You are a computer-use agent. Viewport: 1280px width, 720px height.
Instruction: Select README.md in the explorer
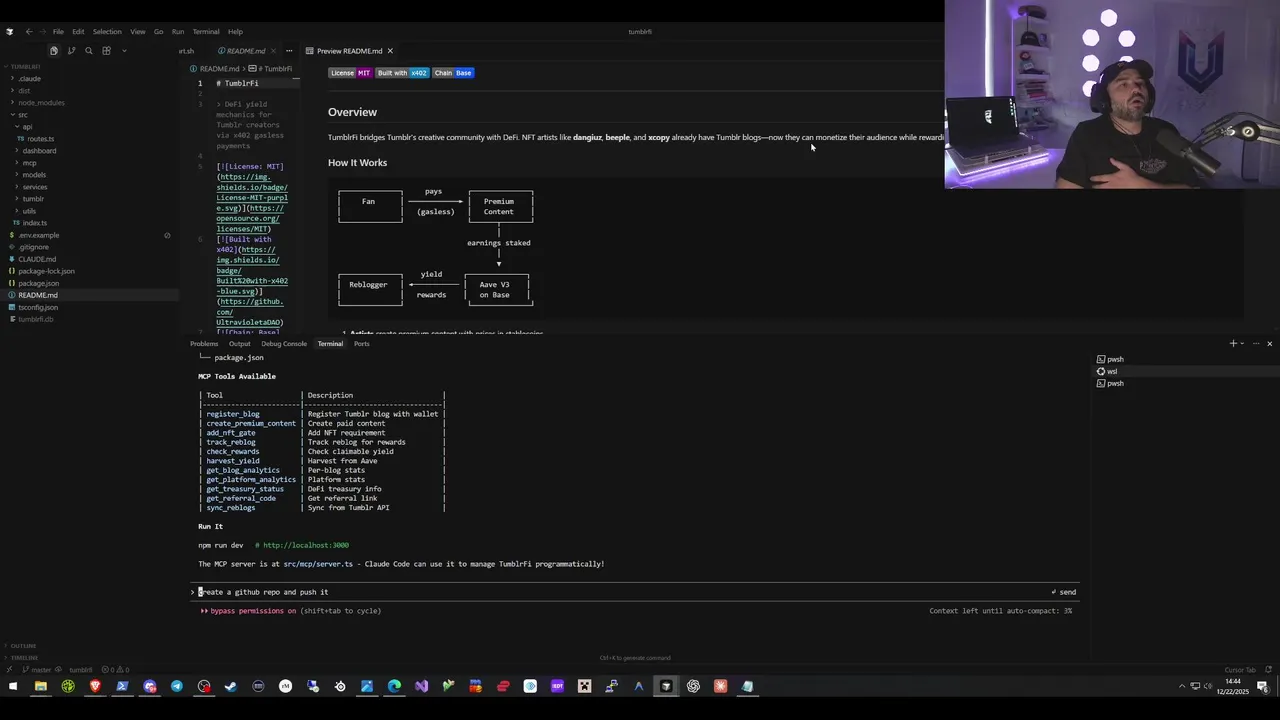[x=38, y=295]
